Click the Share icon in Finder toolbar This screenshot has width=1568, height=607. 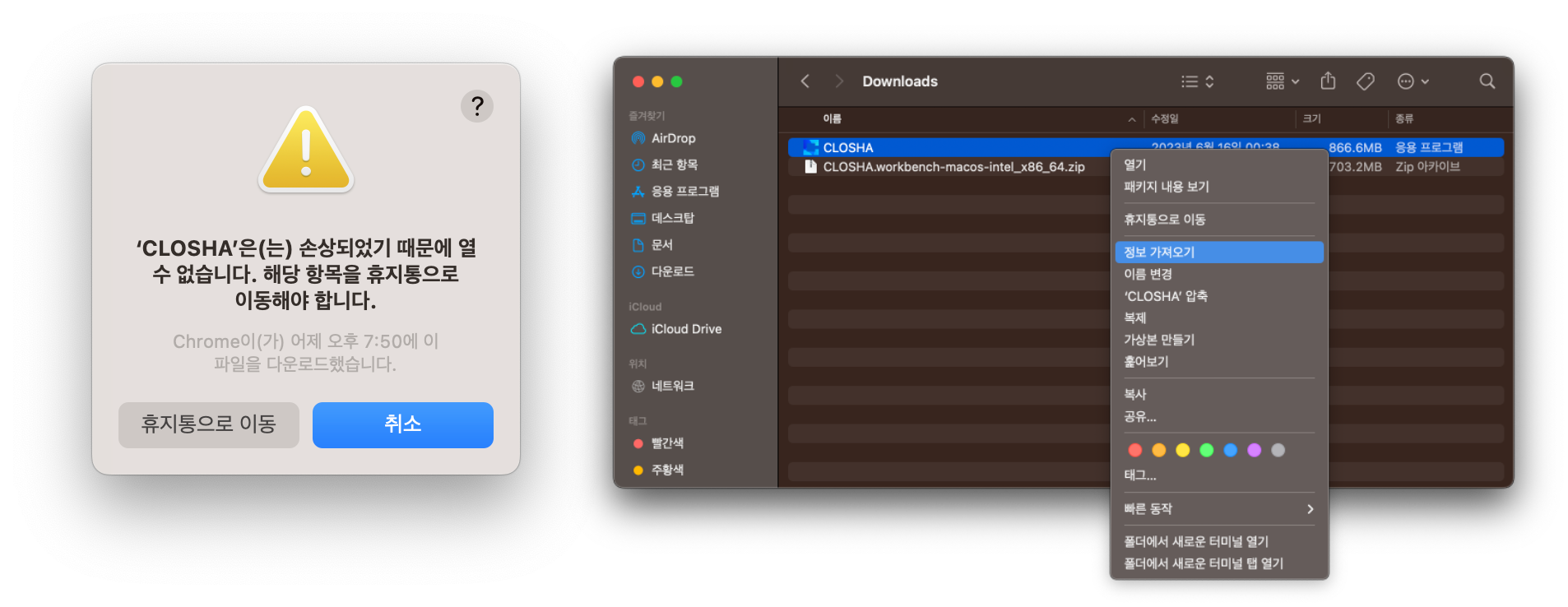coord(1328,81)
